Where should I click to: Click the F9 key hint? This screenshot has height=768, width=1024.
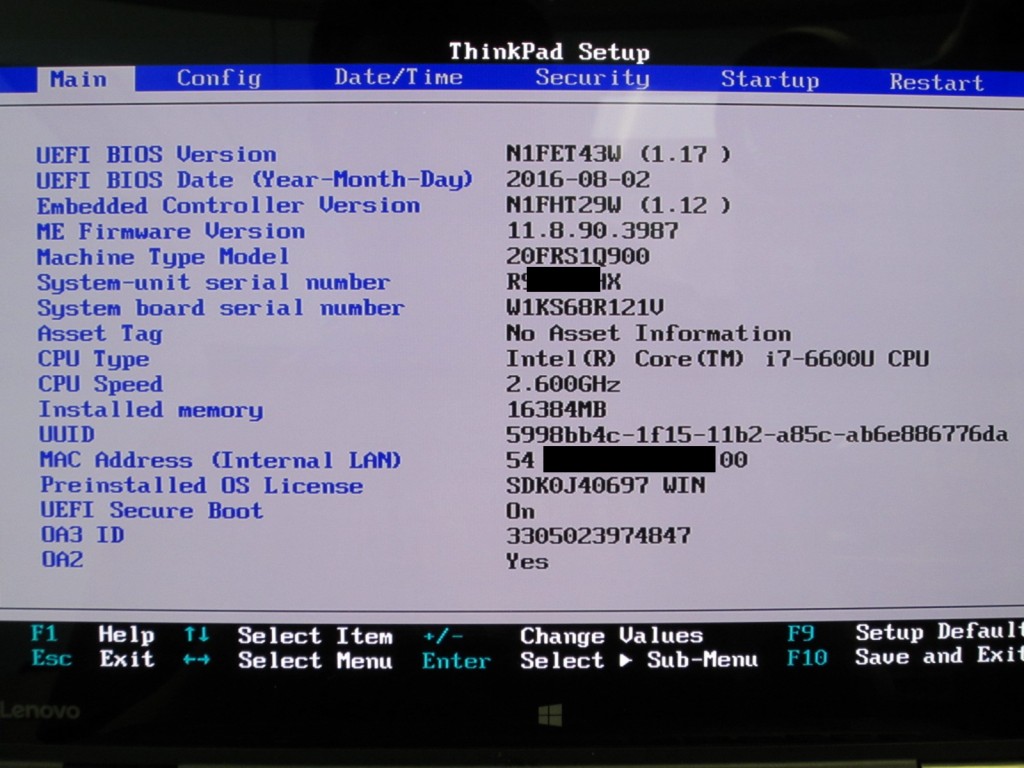tap(801, 633)
